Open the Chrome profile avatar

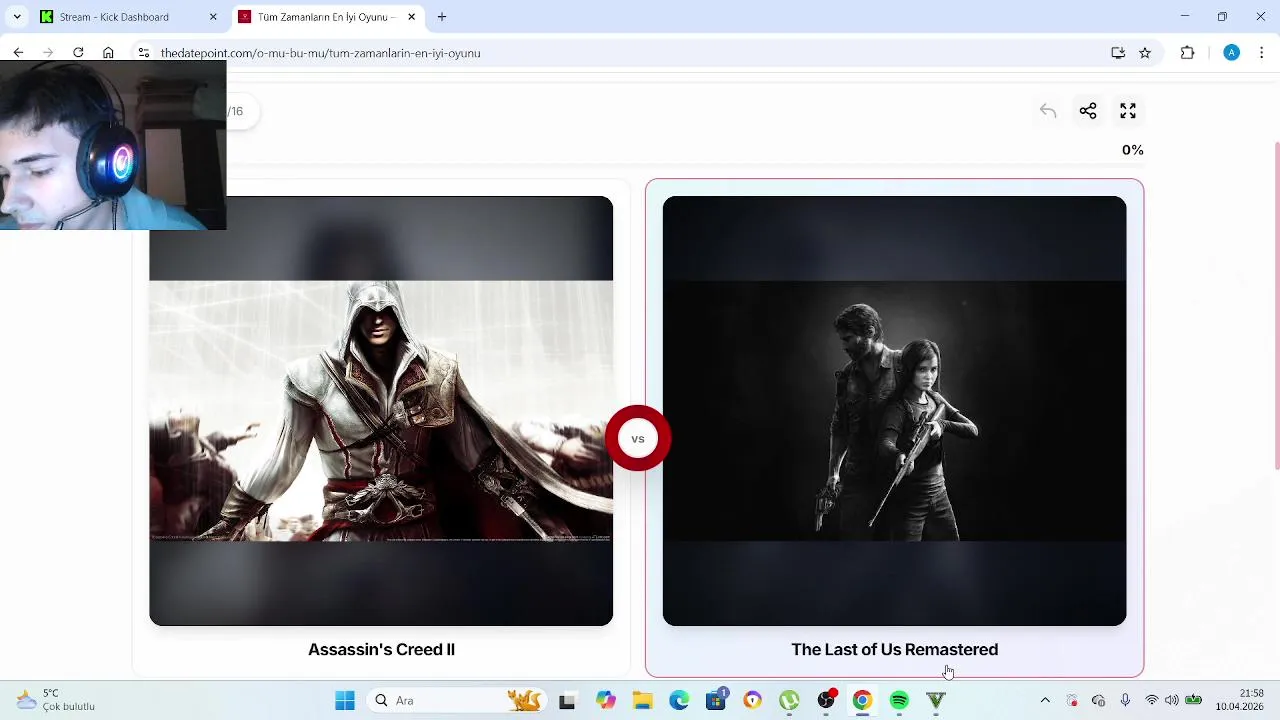[x=1232, y=53]
